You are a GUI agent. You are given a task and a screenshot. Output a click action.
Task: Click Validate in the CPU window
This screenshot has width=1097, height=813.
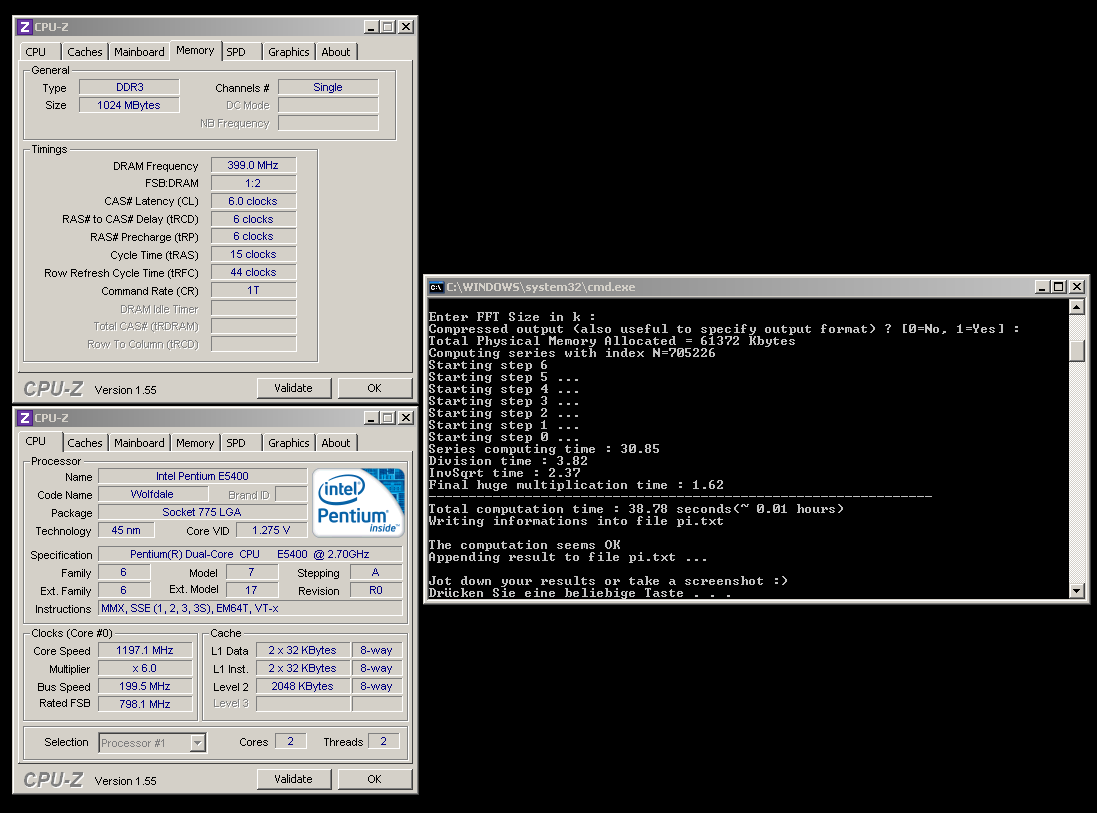pyautogui.click(x=293, y=779)
